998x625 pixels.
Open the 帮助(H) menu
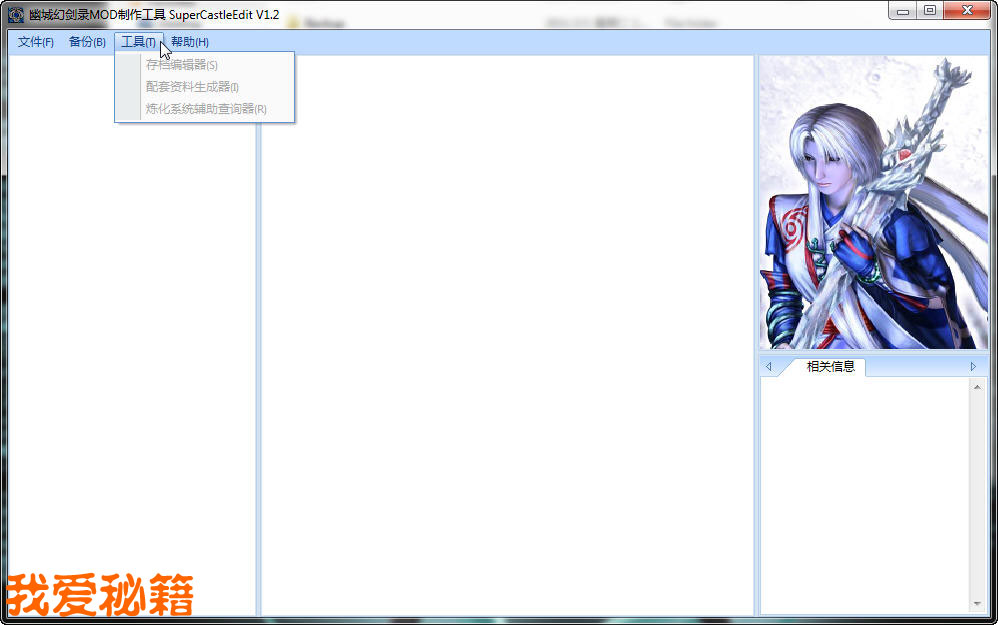tap(189, 42)
